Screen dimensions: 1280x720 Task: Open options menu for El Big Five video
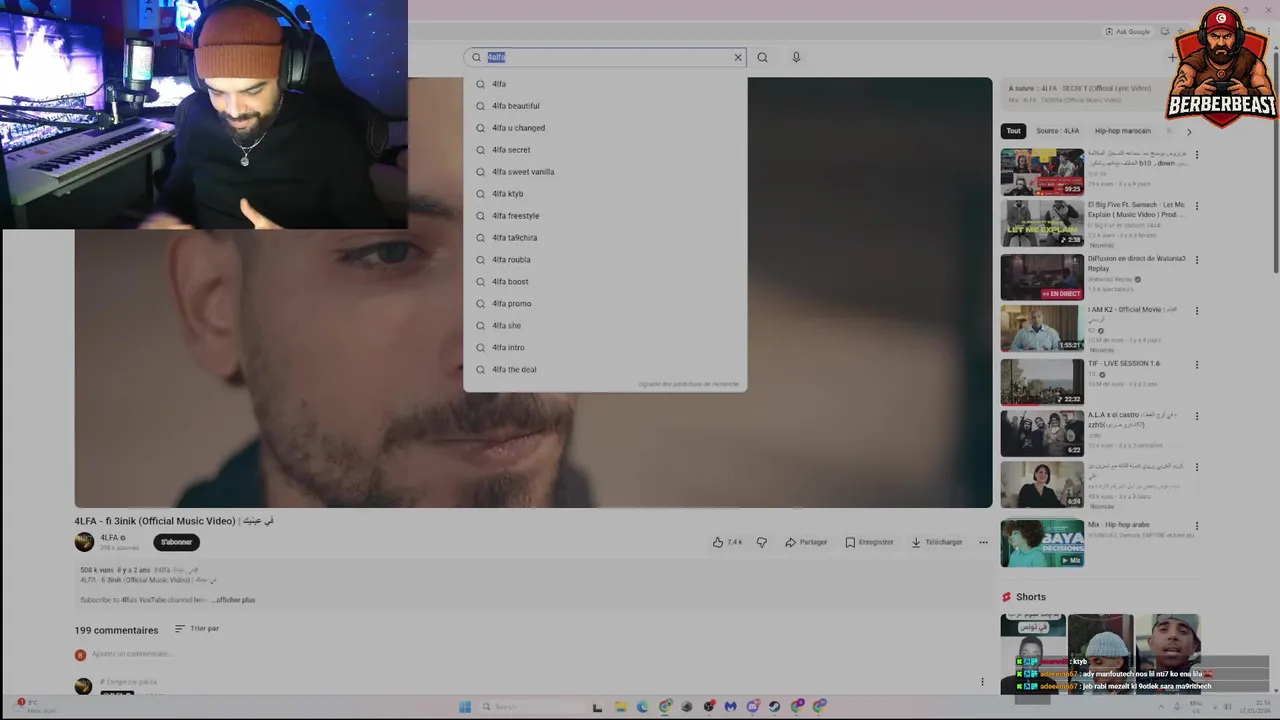click(x=1197, y=206)
